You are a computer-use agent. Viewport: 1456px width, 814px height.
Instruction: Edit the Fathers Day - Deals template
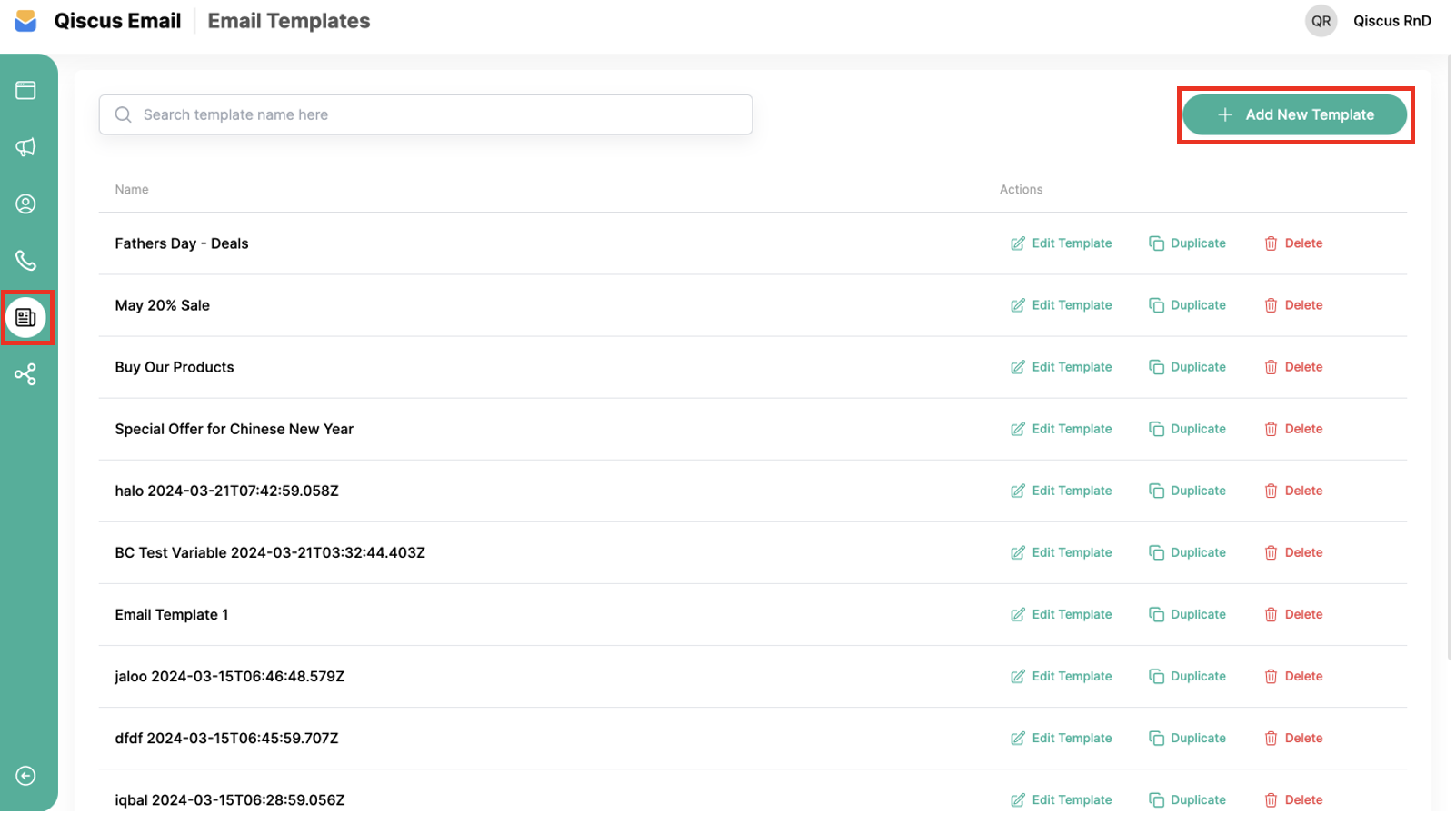1061,243
